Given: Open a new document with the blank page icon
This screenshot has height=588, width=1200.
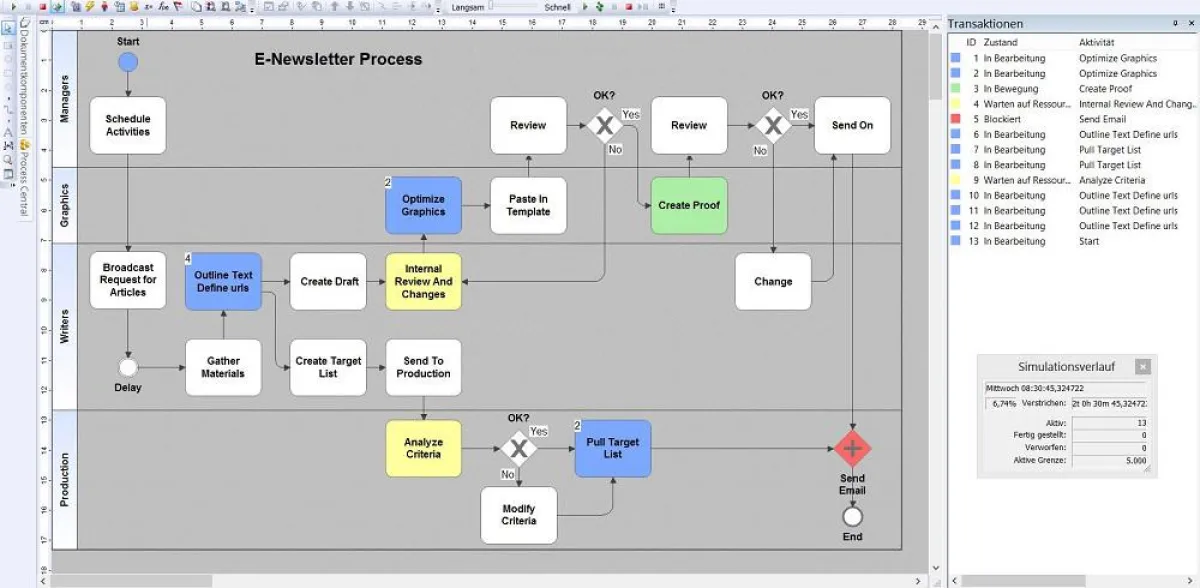Looking at the screenshot, I should click(194, 5).
